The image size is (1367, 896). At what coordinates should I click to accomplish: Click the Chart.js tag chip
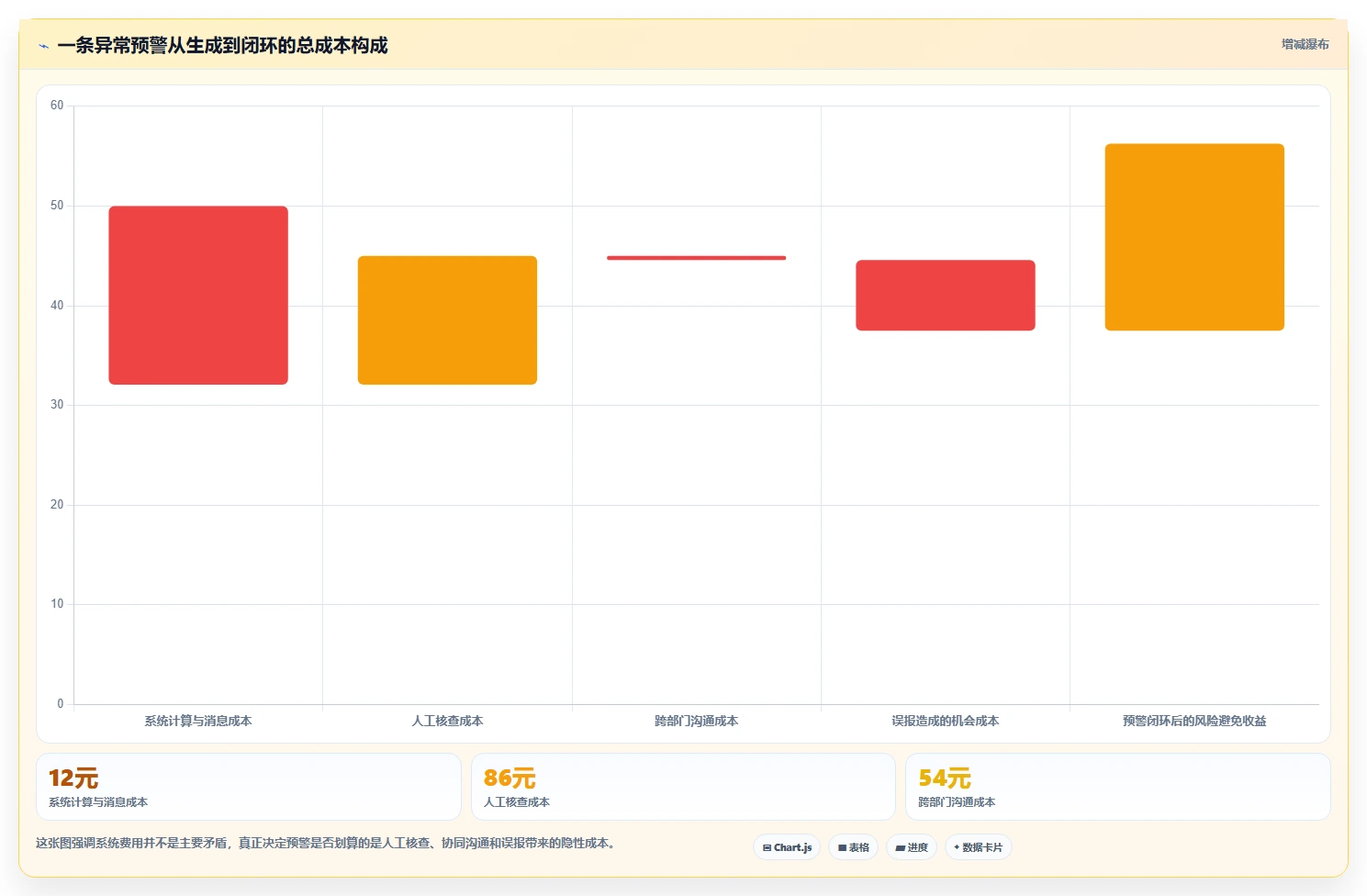[x=787, y=847]
